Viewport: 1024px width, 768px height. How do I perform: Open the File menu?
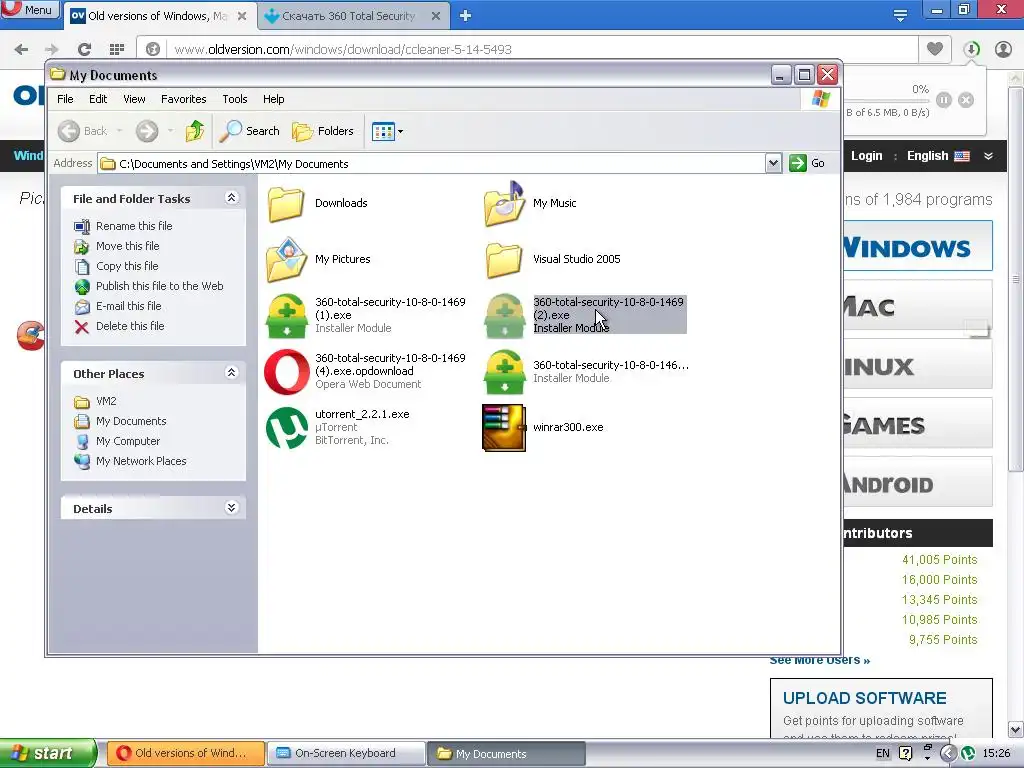[x=65, y=99]
